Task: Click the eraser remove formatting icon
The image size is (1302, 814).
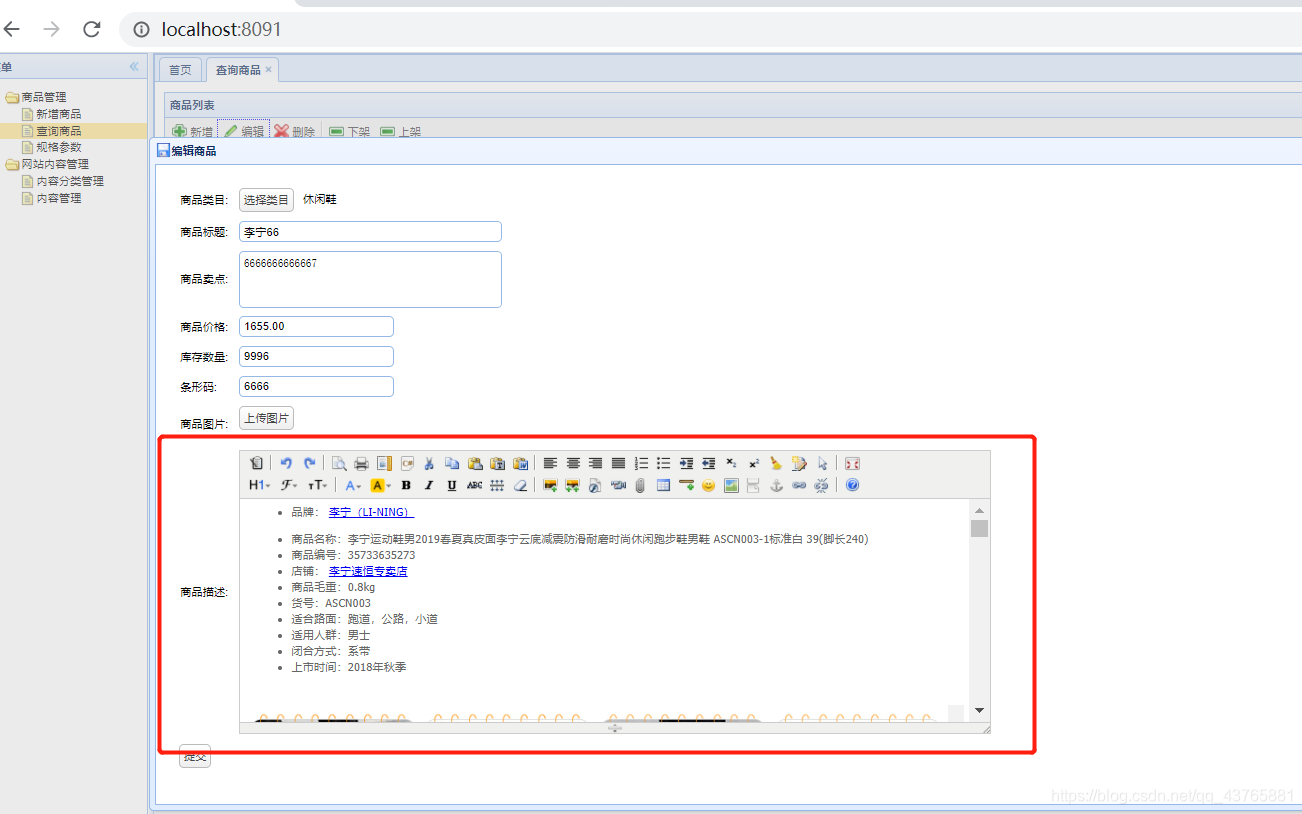Action: click(520, 485)
